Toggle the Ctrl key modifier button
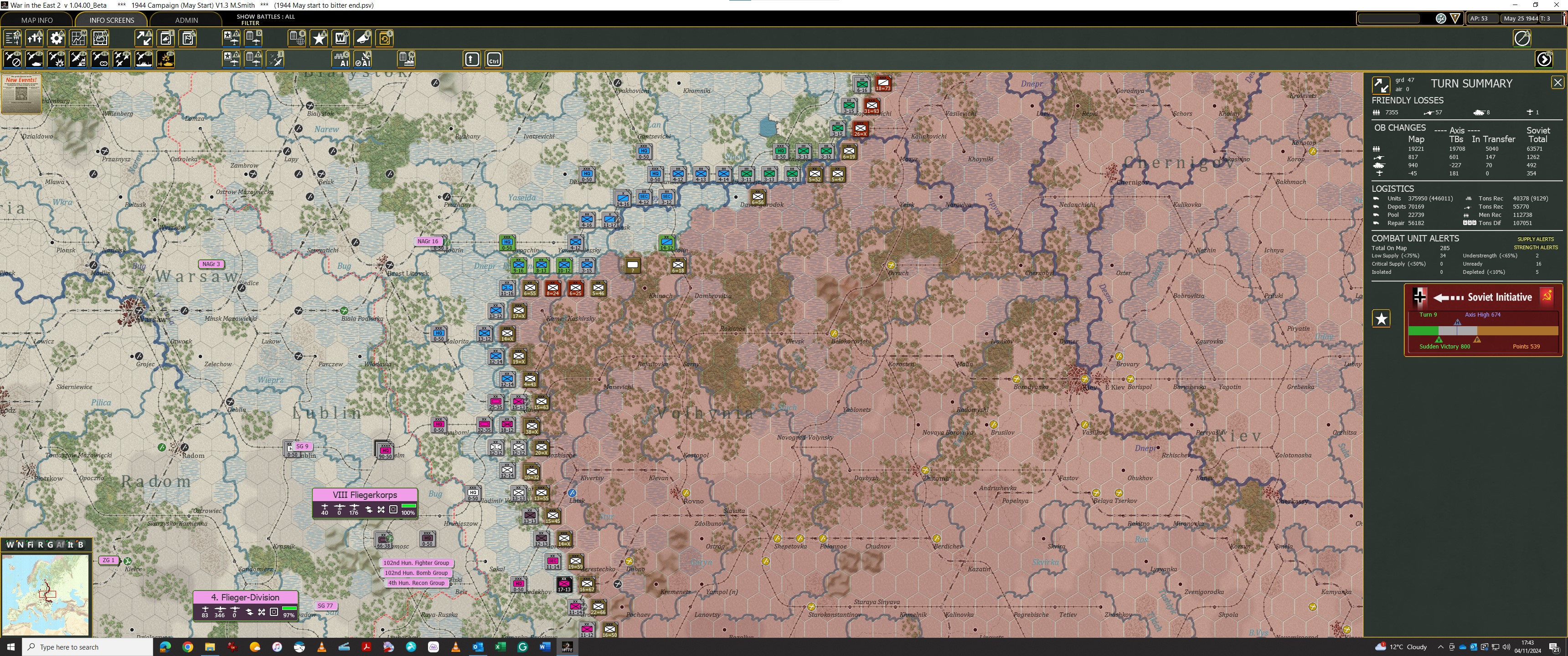Viewport: 1568px width, 656px height. pos(494,59)
